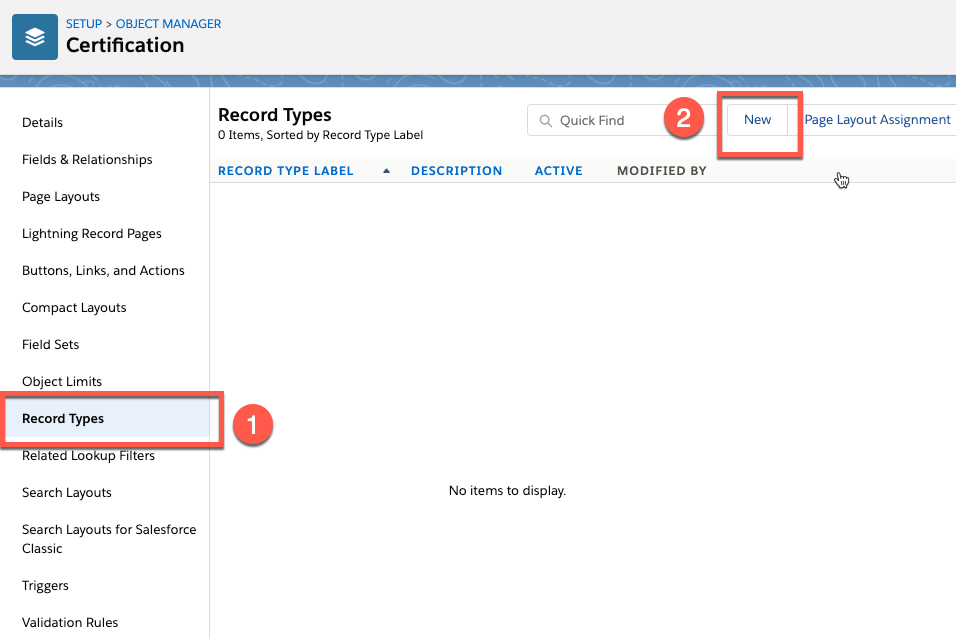Open the Triggers section
The height and width of the screenshot is (639, 956).
pos(47,585)
